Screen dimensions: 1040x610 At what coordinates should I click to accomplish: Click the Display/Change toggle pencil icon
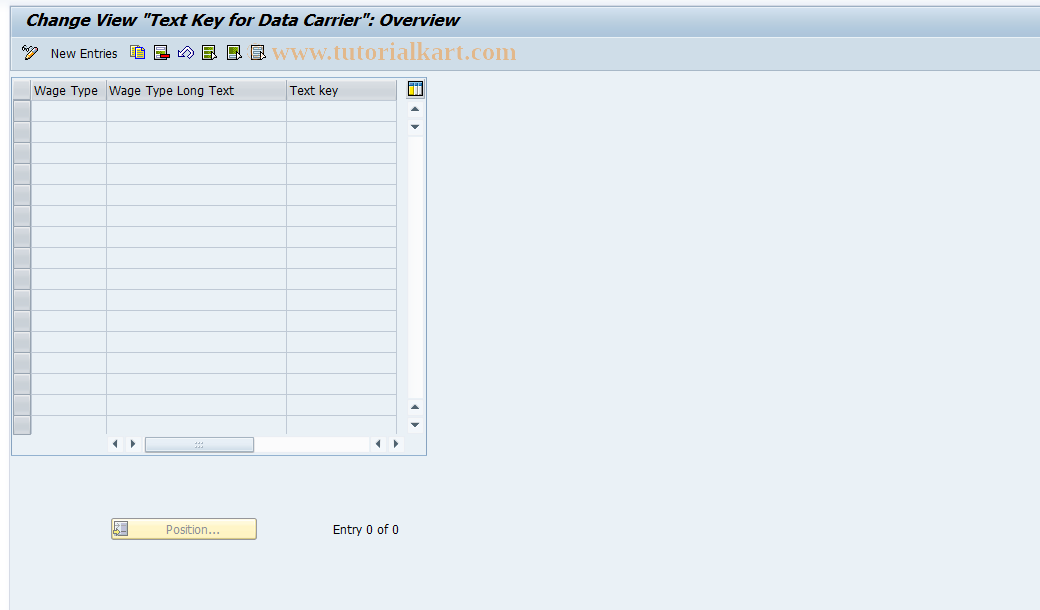coord(30,53)
